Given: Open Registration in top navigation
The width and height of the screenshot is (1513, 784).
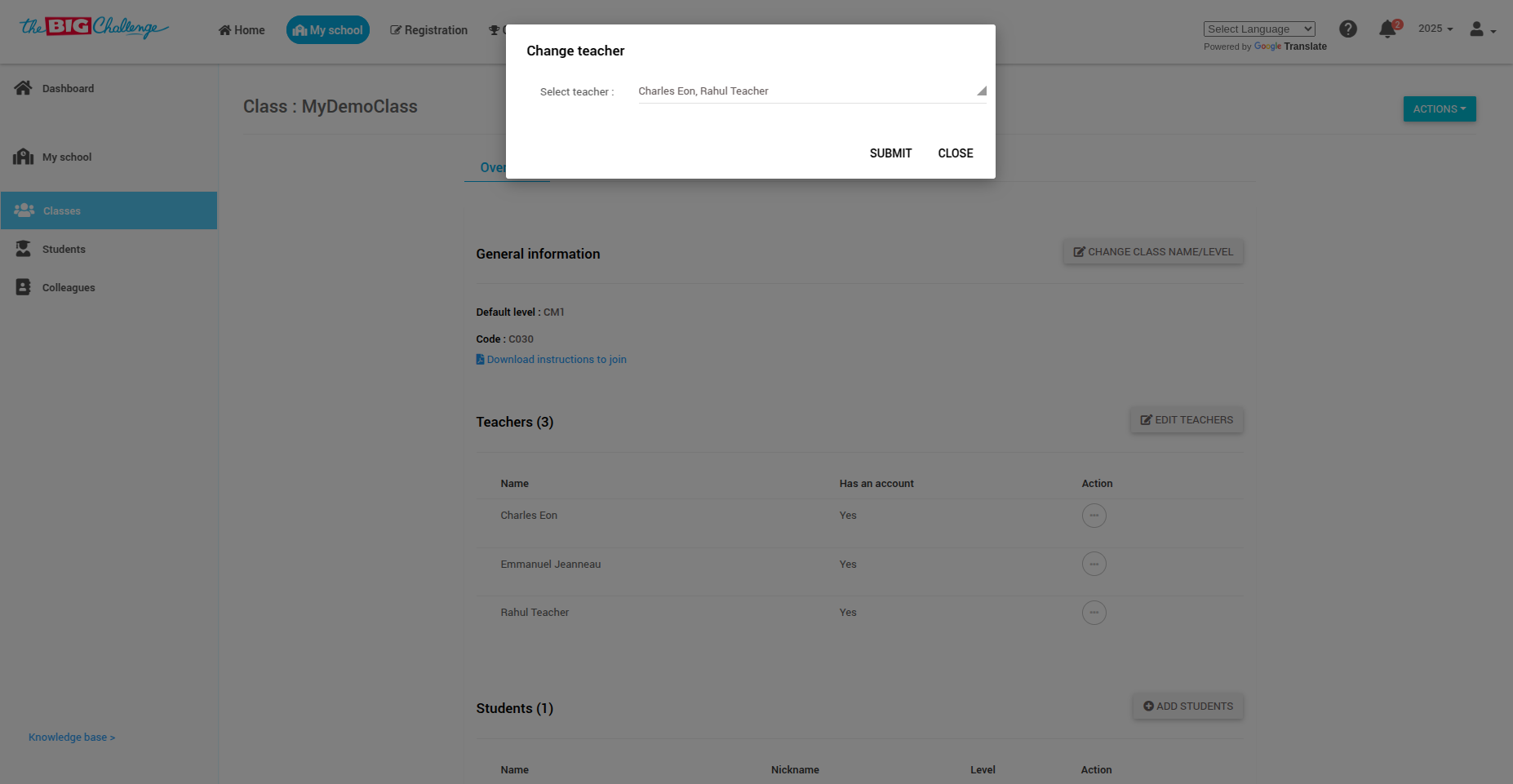Looking at the screenshot, I should [x=428, y=30].
